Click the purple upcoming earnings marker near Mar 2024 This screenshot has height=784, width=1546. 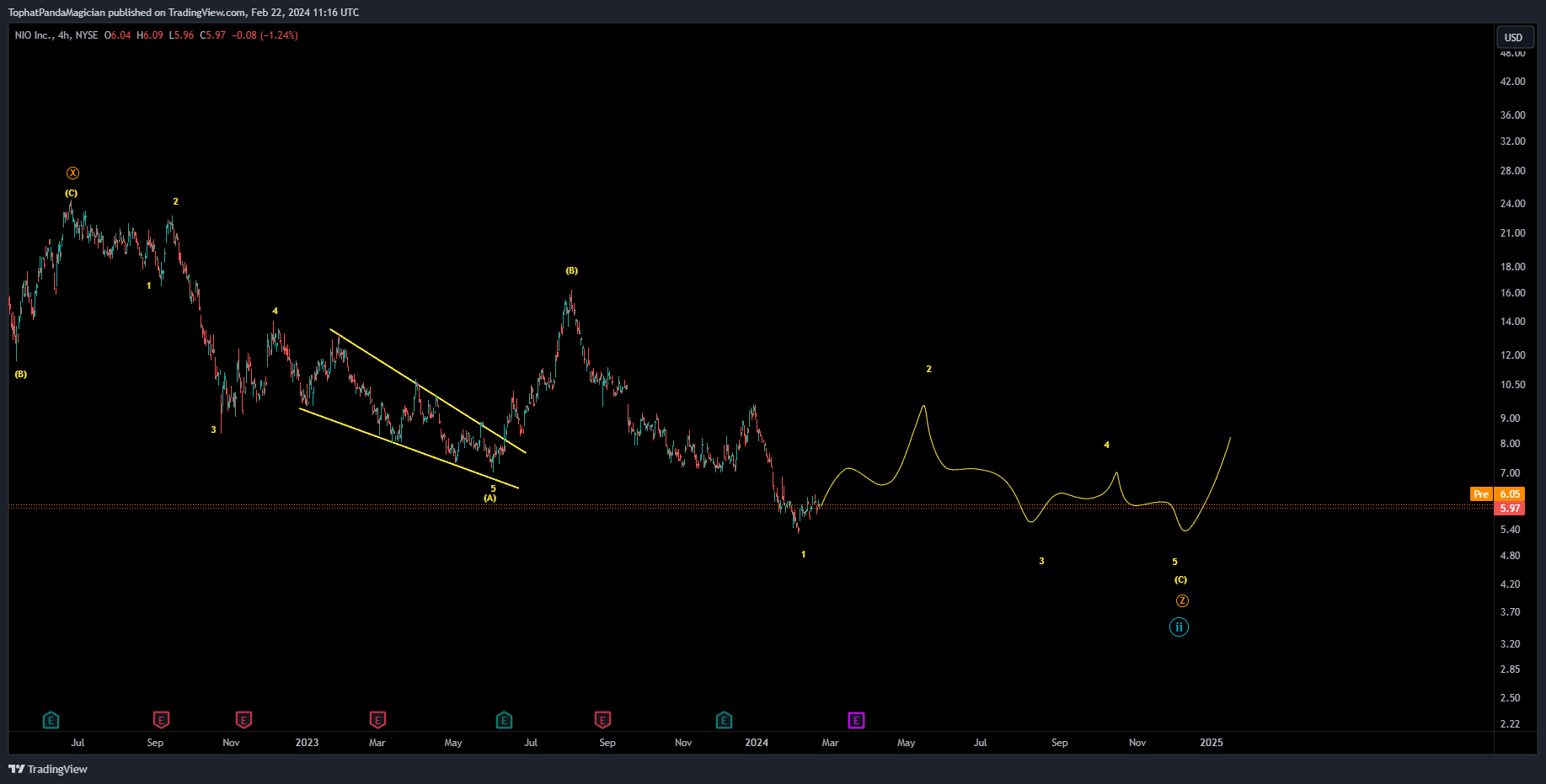coord(856,720)
